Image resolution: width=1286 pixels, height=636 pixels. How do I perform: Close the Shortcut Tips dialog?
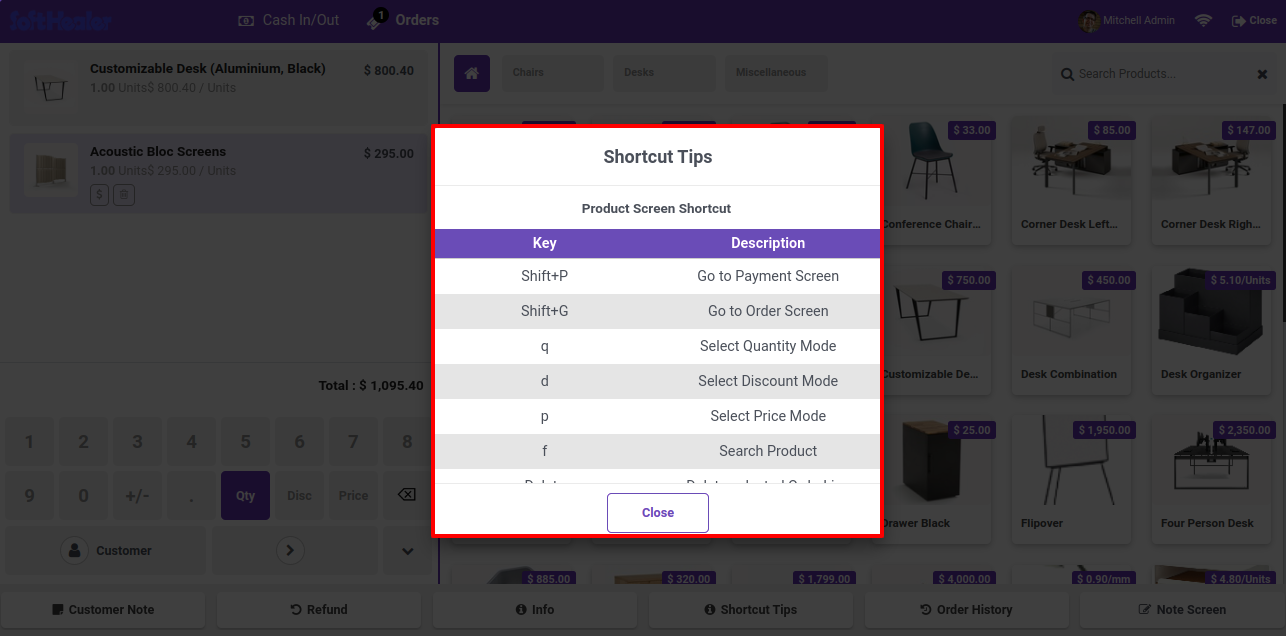coord(658,513)
